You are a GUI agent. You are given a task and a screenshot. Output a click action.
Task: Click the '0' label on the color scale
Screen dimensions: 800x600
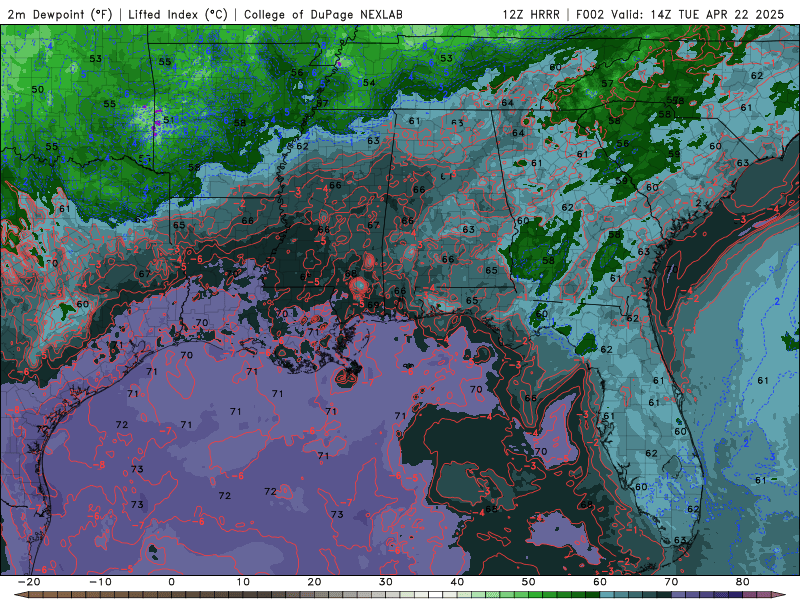[x=171, y=582]
